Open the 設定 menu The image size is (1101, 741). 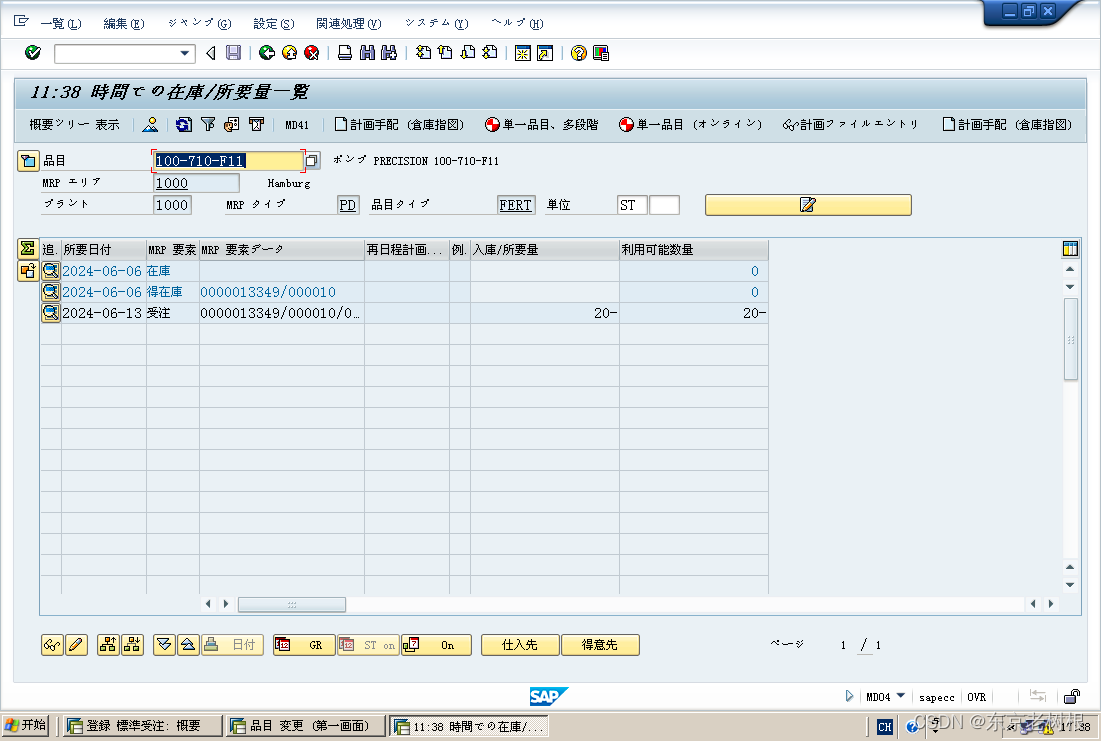tap(272, 23)
